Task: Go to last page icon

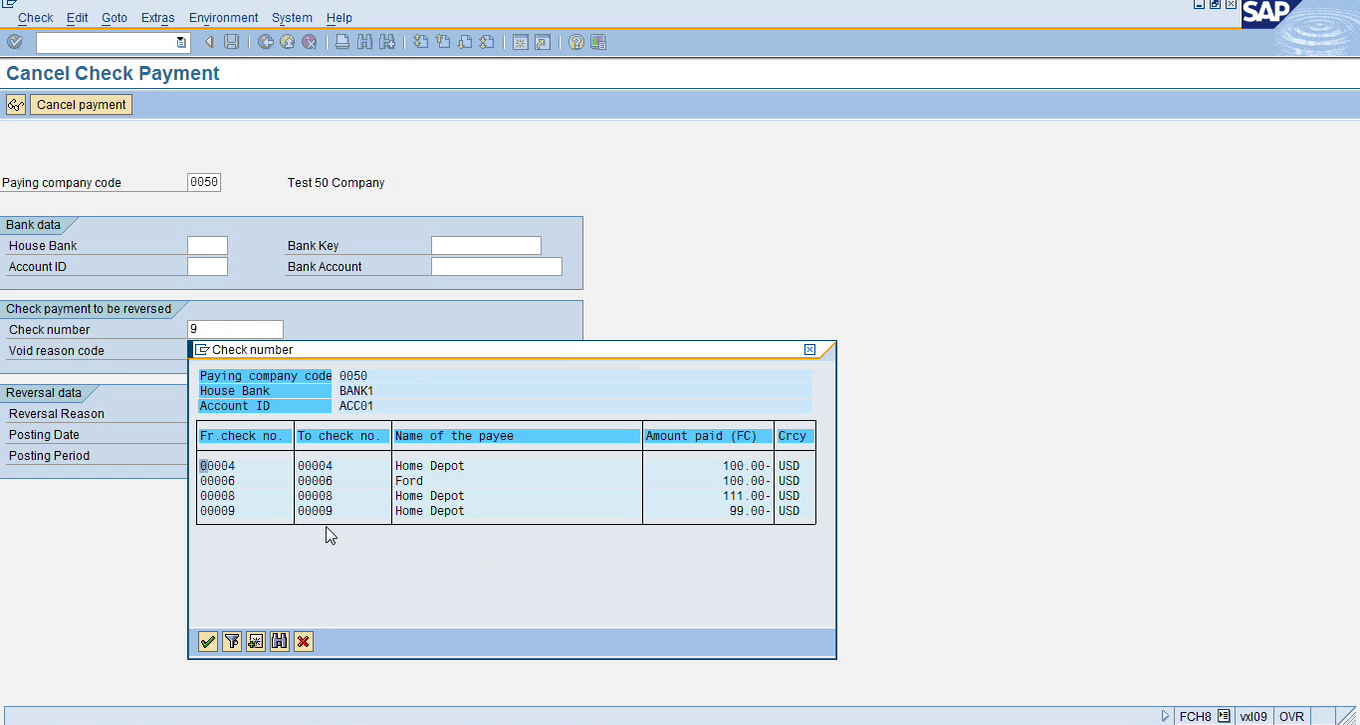Action: tap(487, 42)
